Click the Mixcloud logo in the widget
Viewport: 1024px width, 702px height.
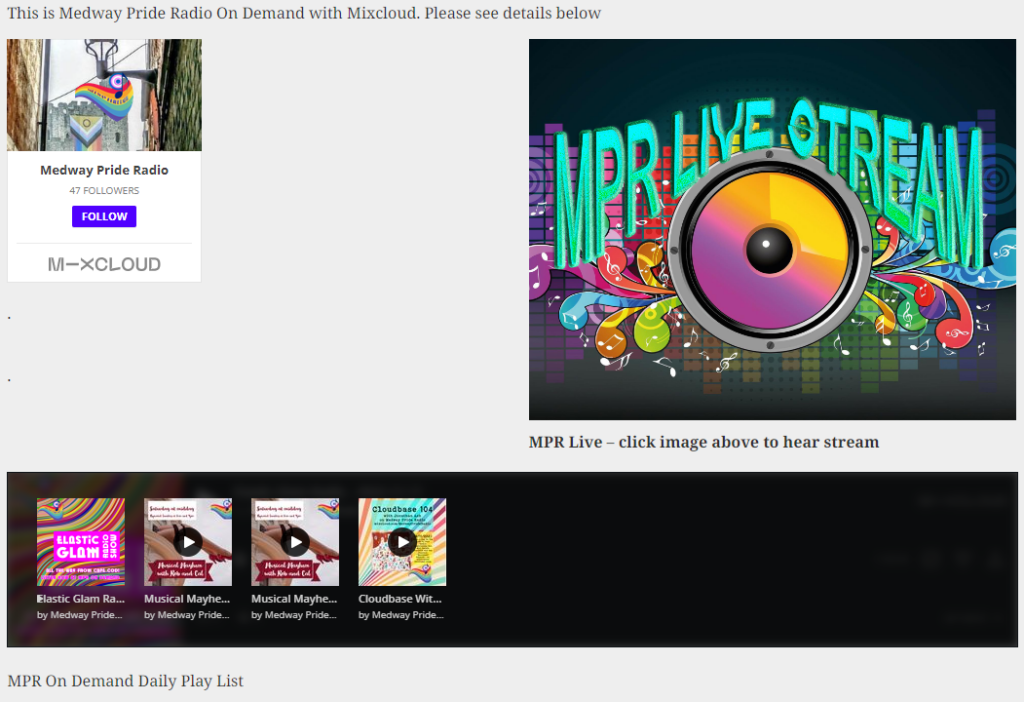[104, 264]
